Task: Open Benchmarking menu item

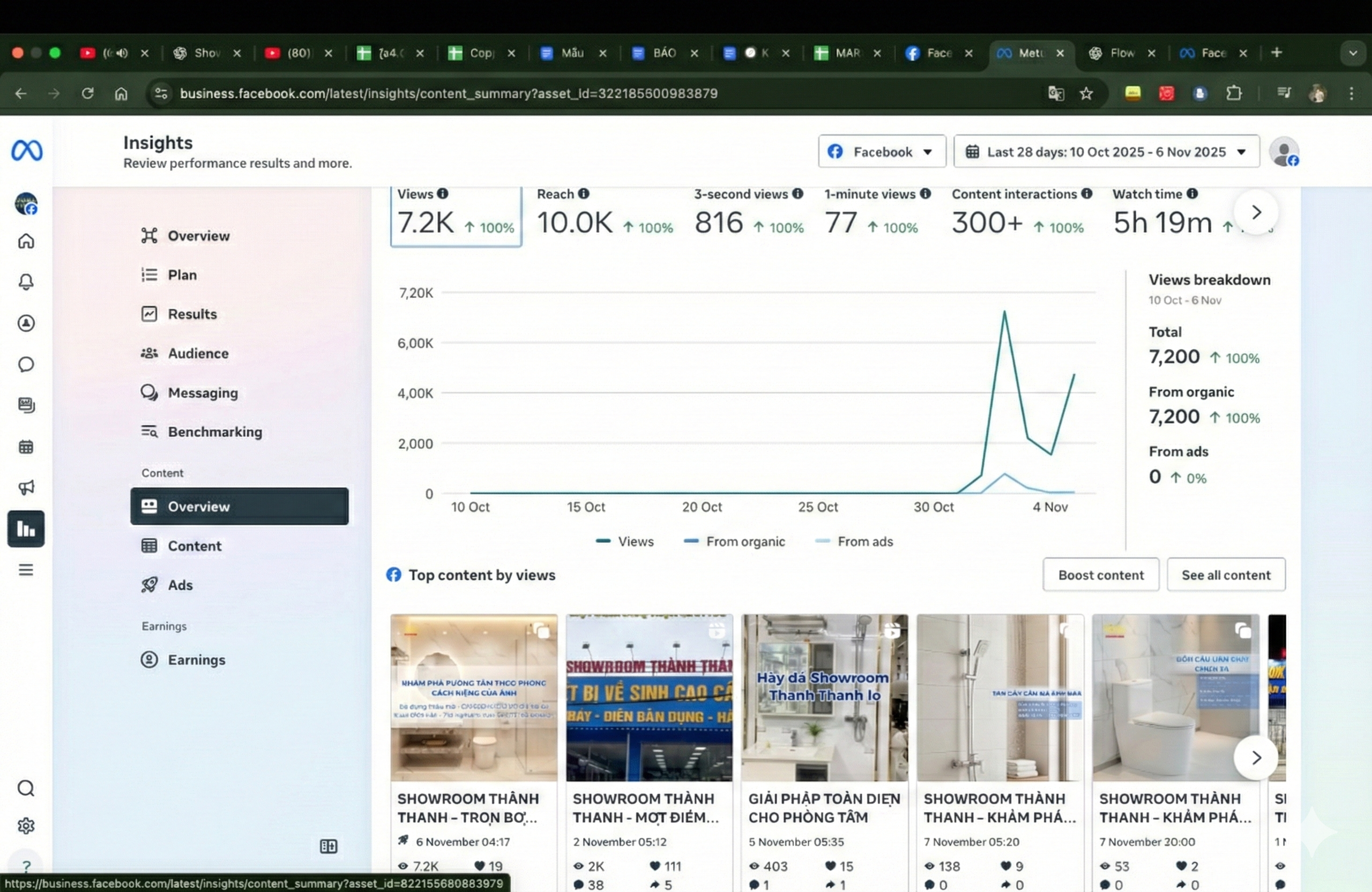Action: [x=214, y=432]
